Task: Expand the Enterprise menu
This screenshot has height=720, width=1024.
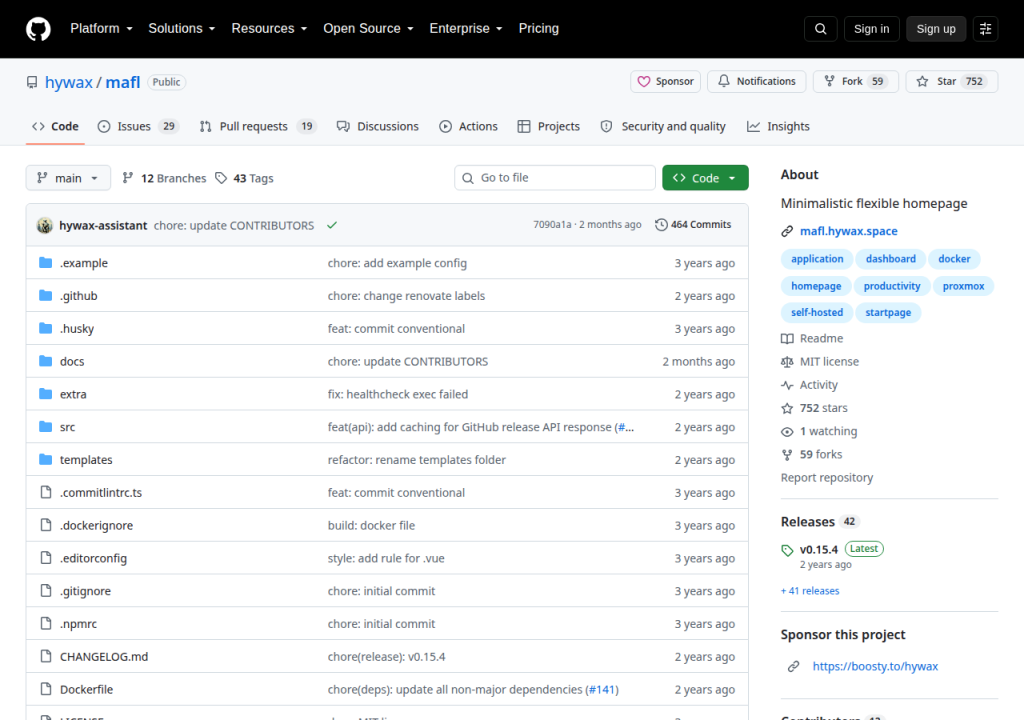Action: click(466, 29)
